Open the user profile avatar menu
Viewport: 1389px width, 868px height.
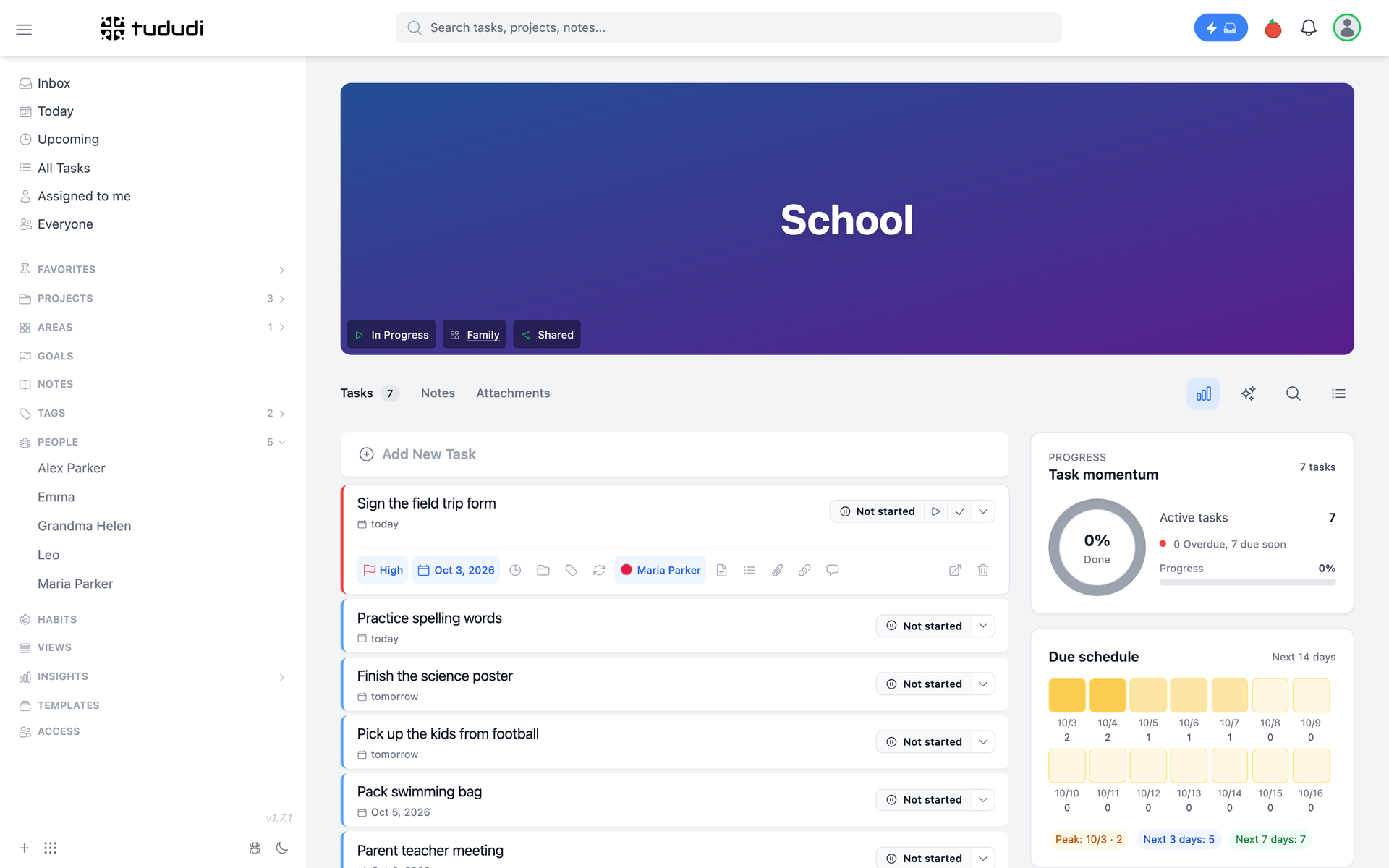pyautogui.click(x=1347, y=27)
